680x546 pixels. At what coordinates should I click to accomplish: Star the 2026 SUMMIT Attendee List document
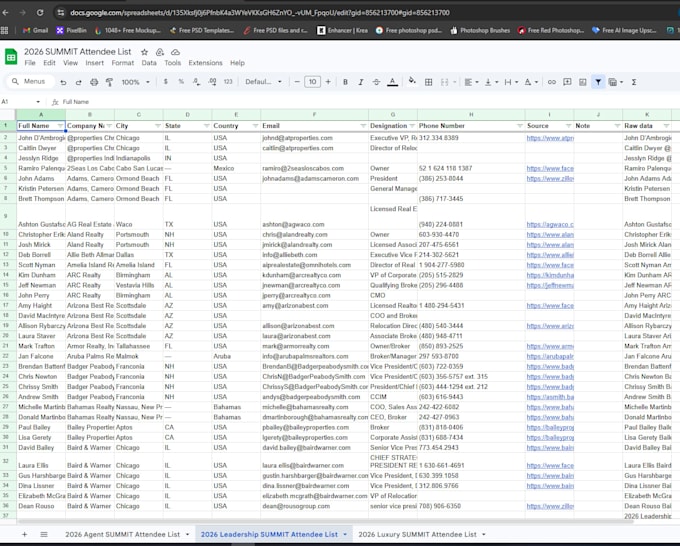144,52
